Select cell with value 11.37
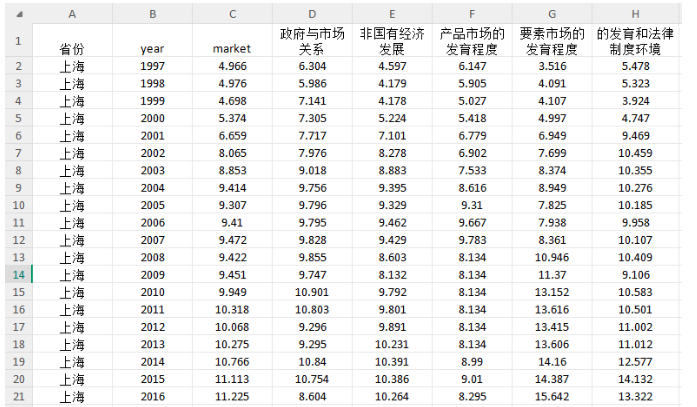 pyautogui.click(x=552, y=275)
